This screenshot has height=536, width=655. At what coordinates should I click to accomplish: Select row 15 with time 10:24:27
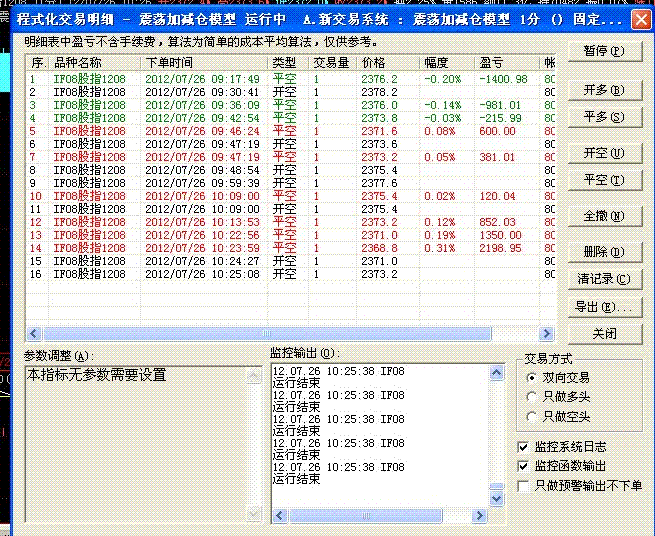291,261
